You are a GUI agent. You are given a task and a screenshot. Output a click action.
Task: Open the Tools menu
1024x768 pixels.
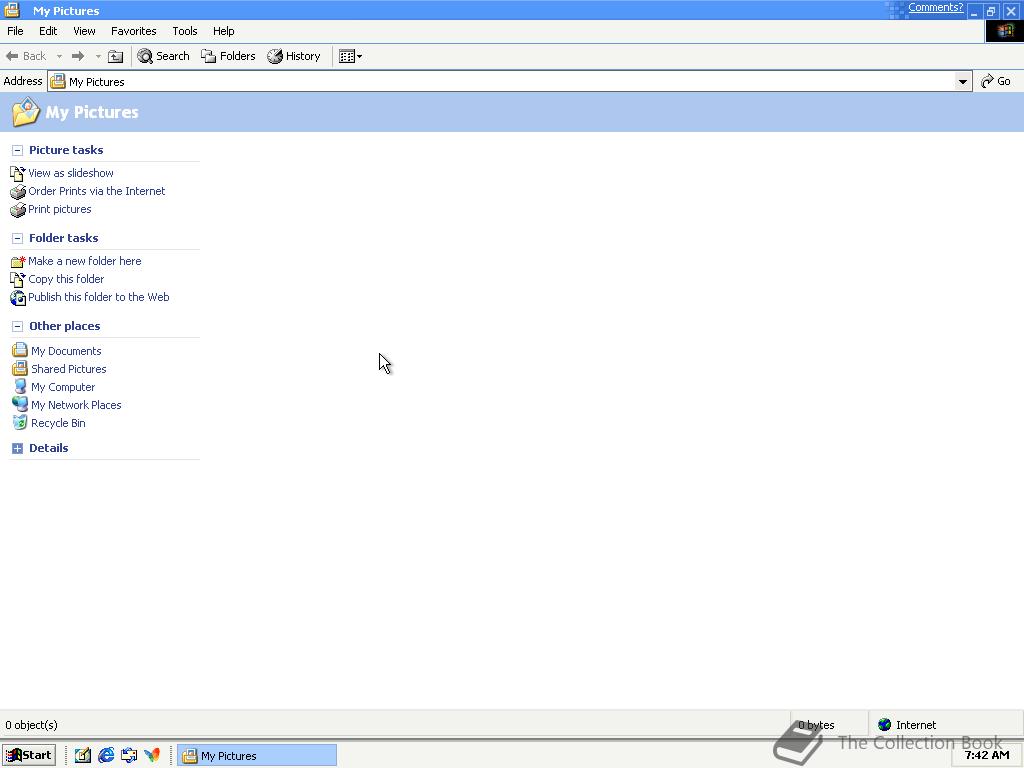coord(185,31)
